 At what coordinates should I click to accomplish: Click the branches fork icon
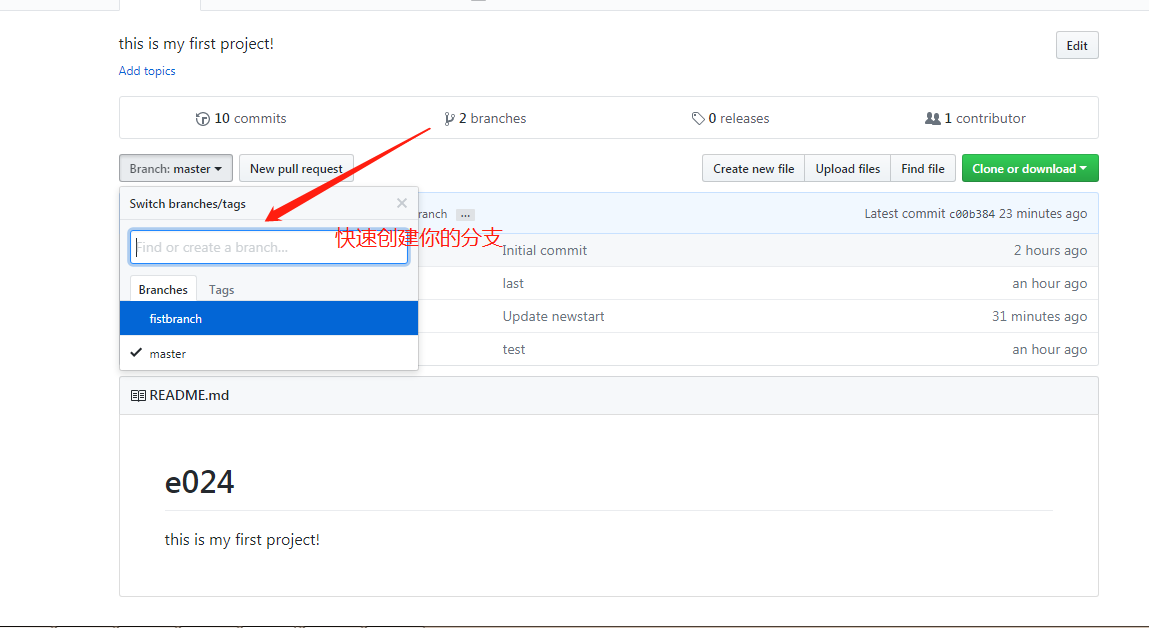(x=449, y=119)
